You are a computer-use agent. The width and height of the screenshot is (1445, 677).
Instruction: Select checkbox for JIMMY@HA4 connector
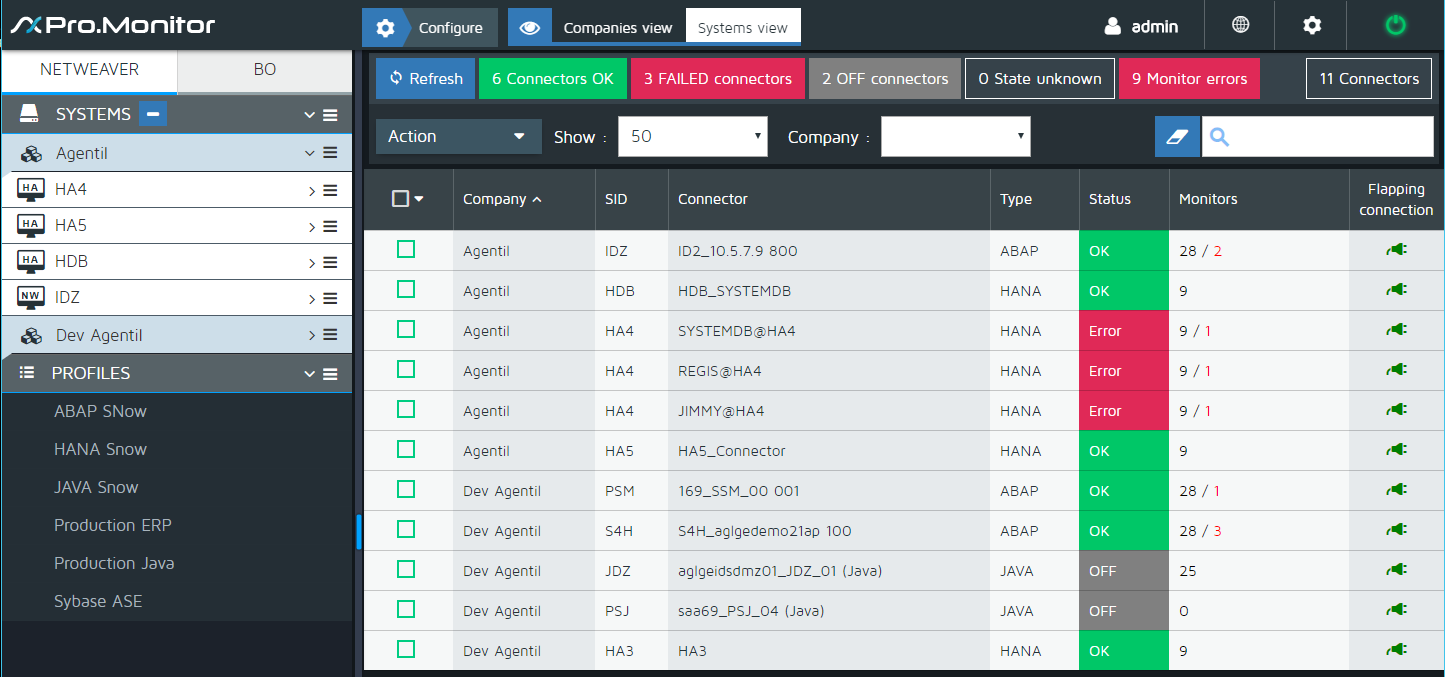pos(406,409)
